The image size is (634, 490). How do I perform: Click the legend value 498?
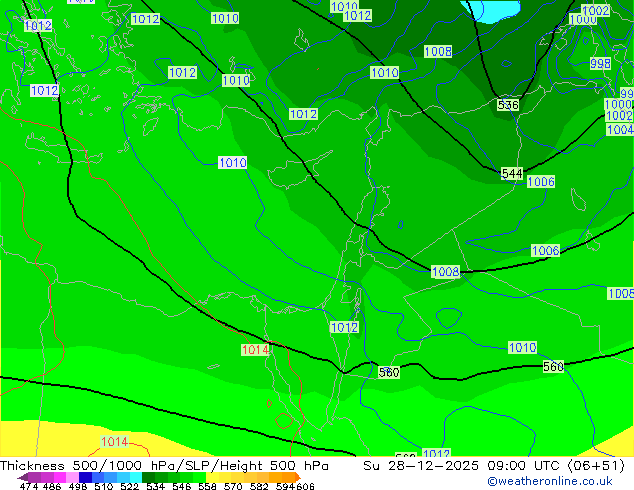pos(78,486)
